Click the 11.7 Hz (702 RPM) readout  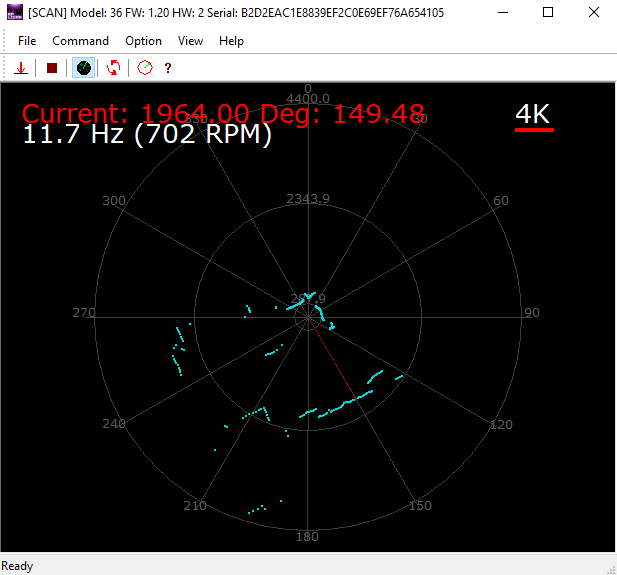(147, 135)
